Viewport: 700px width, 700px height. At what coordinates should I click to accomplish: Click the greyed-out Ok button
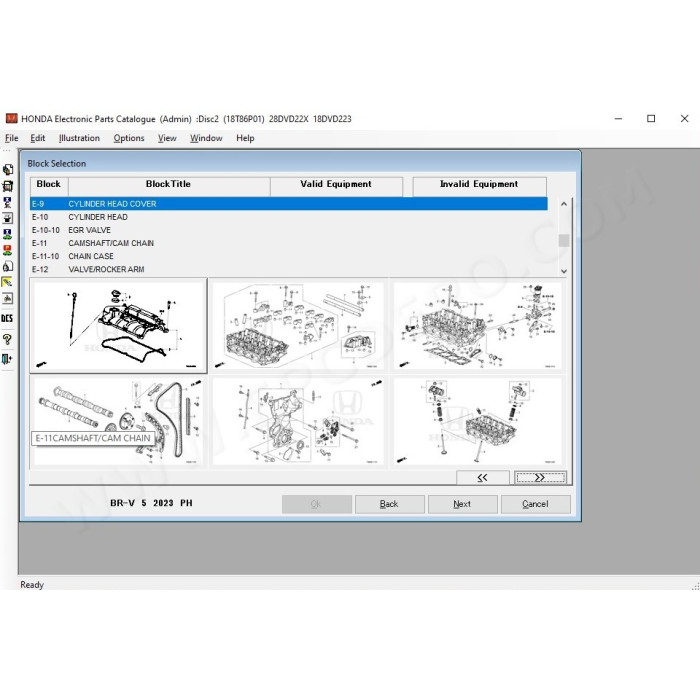point(317,504)
